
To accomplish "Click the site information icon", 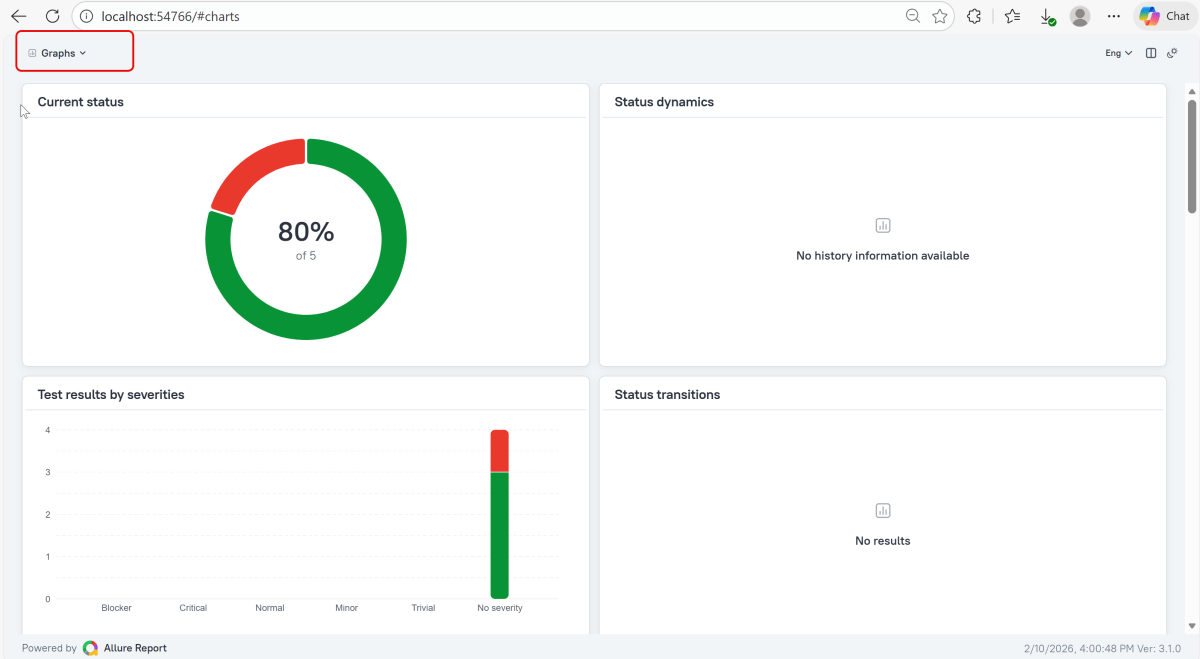I will point(86,16).
